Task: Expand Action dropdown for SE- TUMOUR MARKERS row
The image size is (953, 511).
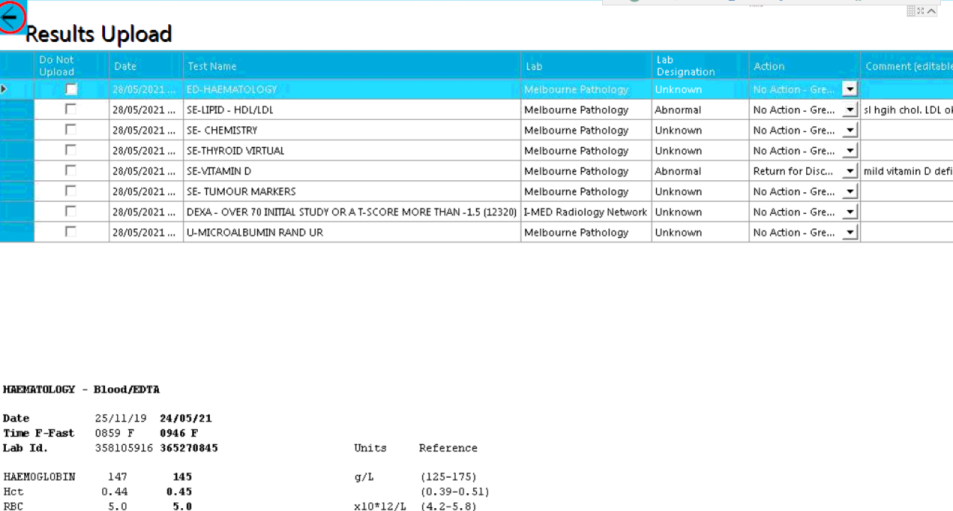Action: click(849, 191)
